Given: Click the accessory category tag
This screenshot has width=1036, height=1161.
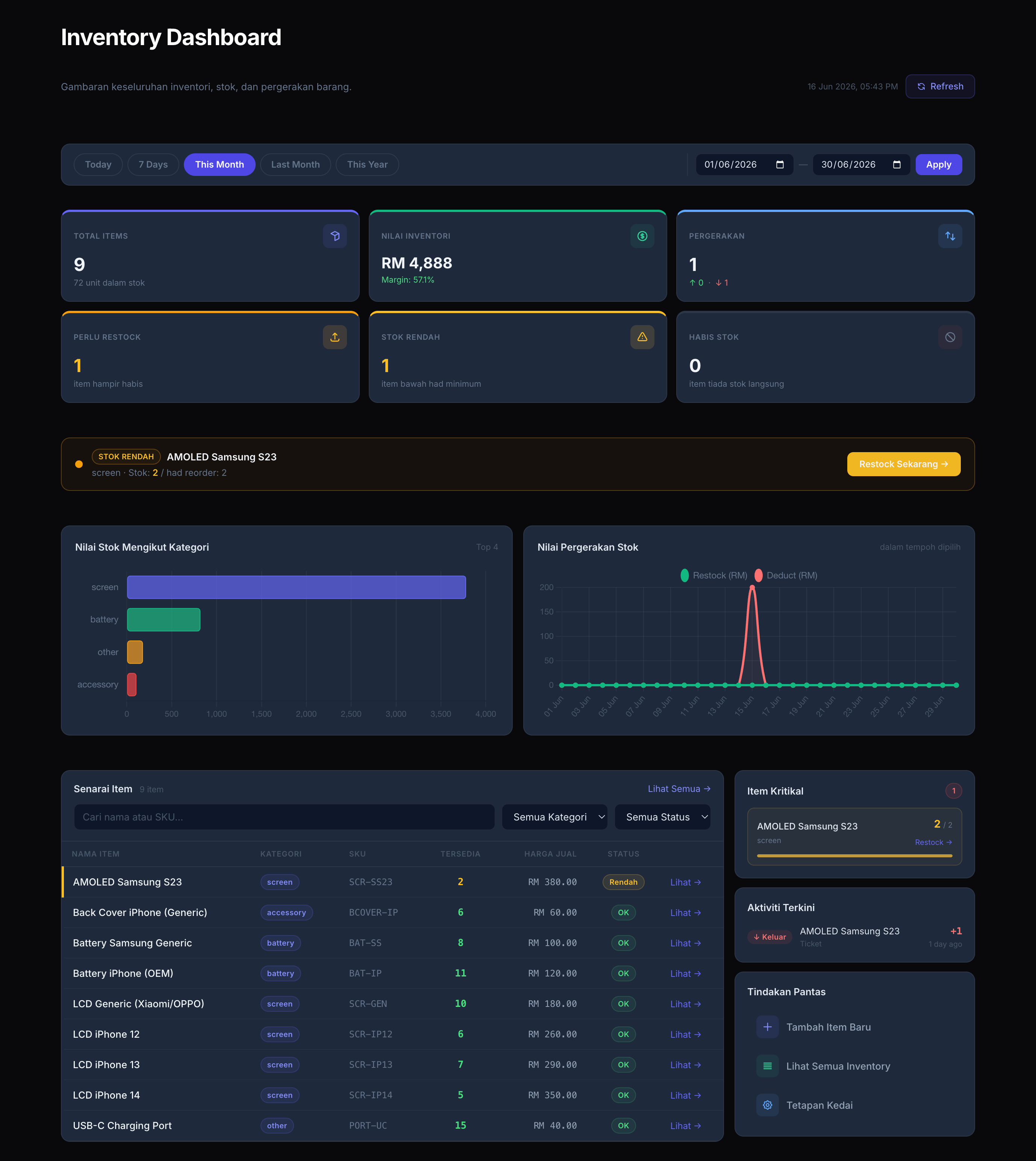Looking at the screenshot, I should click(x=286, y=912).
